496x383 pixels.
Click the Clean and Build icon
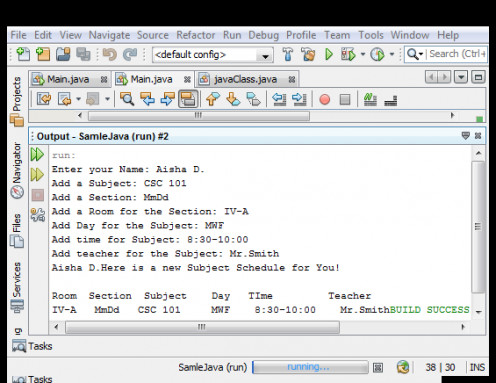[x=308, y=54]
